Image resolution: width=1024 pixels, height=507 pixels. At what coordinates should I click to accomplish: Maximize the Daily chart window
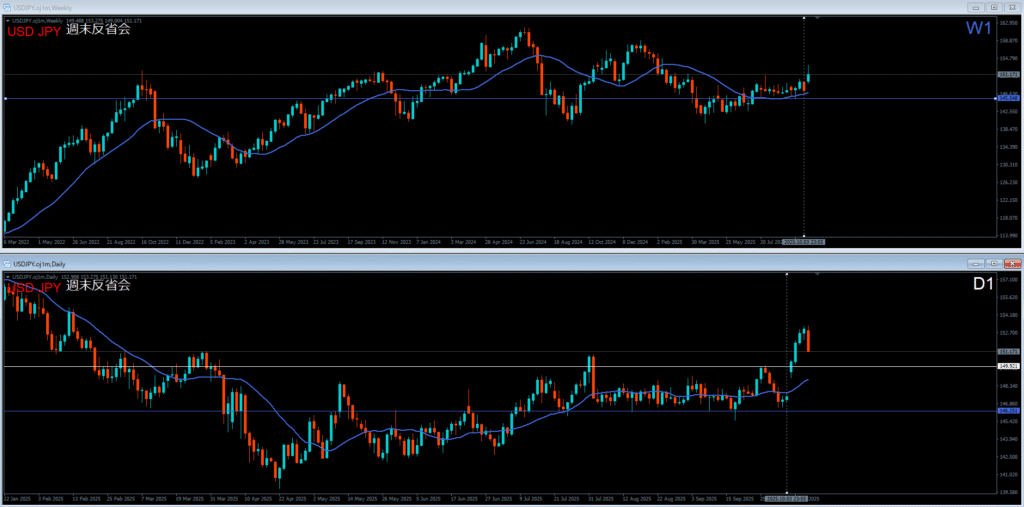[992, 262]
